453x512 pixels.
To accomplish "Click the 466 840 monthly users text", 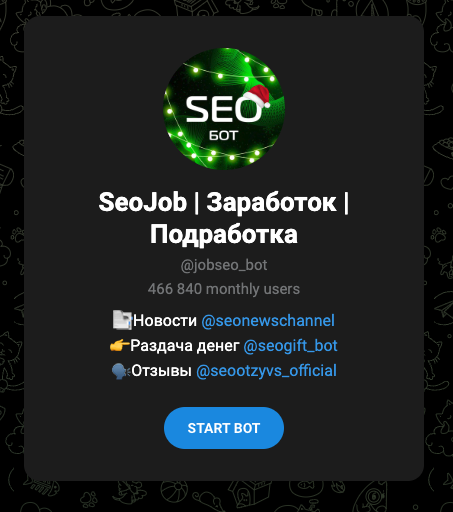I will [224, 289].
